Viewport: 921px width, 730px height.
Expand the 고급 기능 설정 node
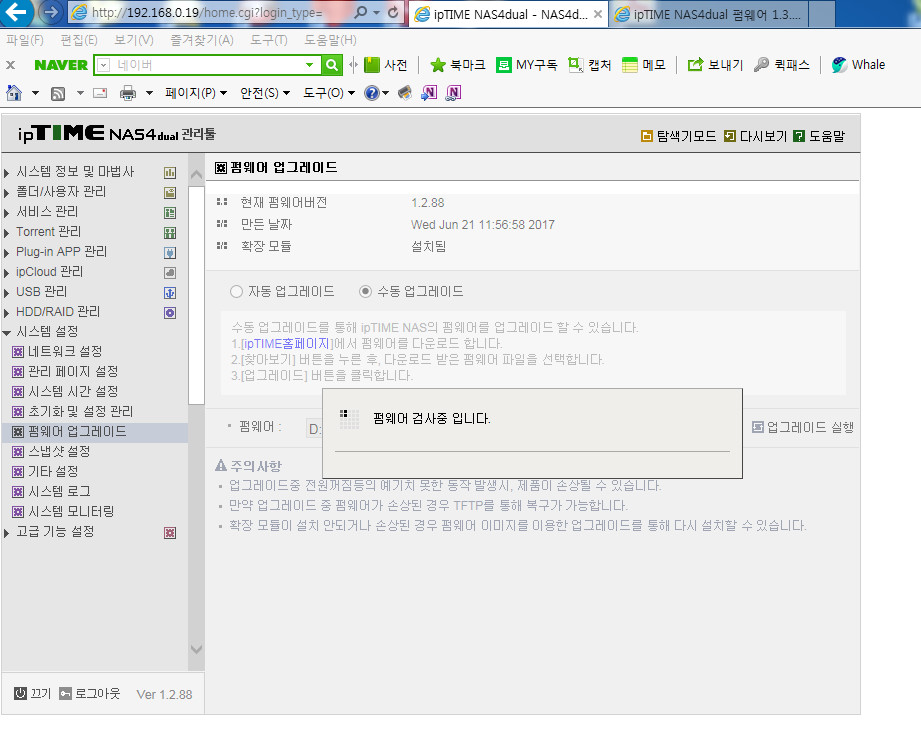coord(6,533)
